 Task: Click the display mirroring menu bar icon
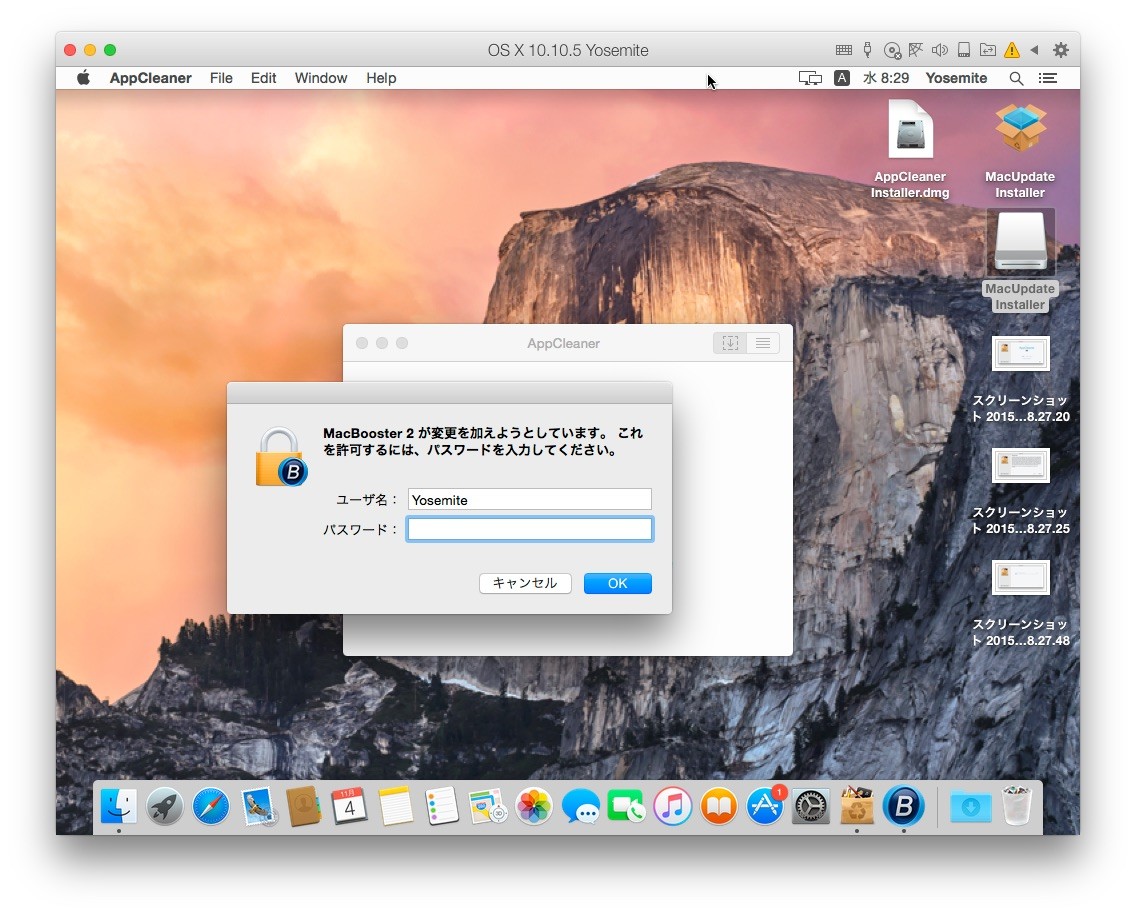click(810, 78)
